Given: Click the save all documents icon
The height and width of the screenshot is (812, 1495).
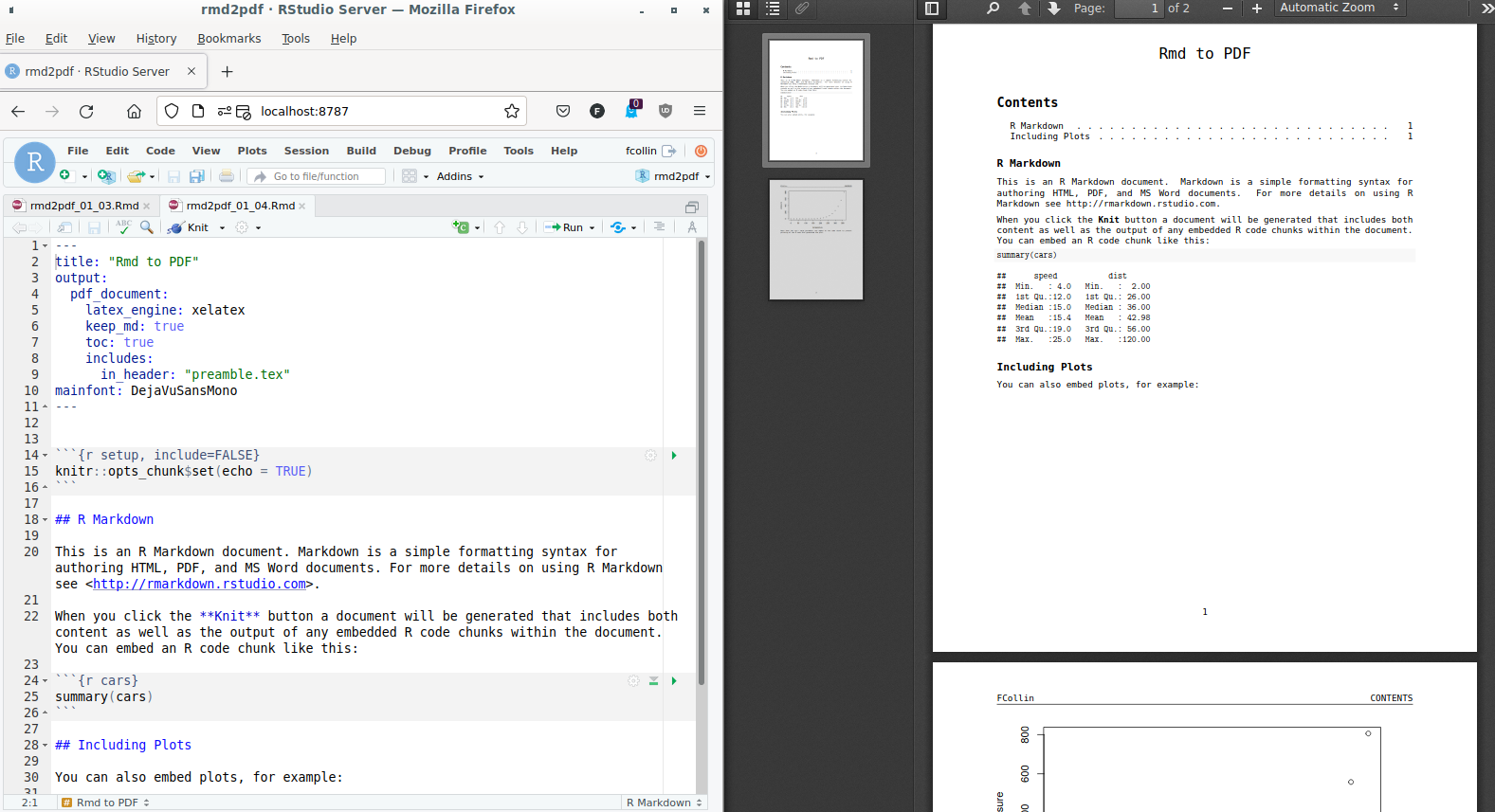Looking at the screenshot, I should (196, 176).
